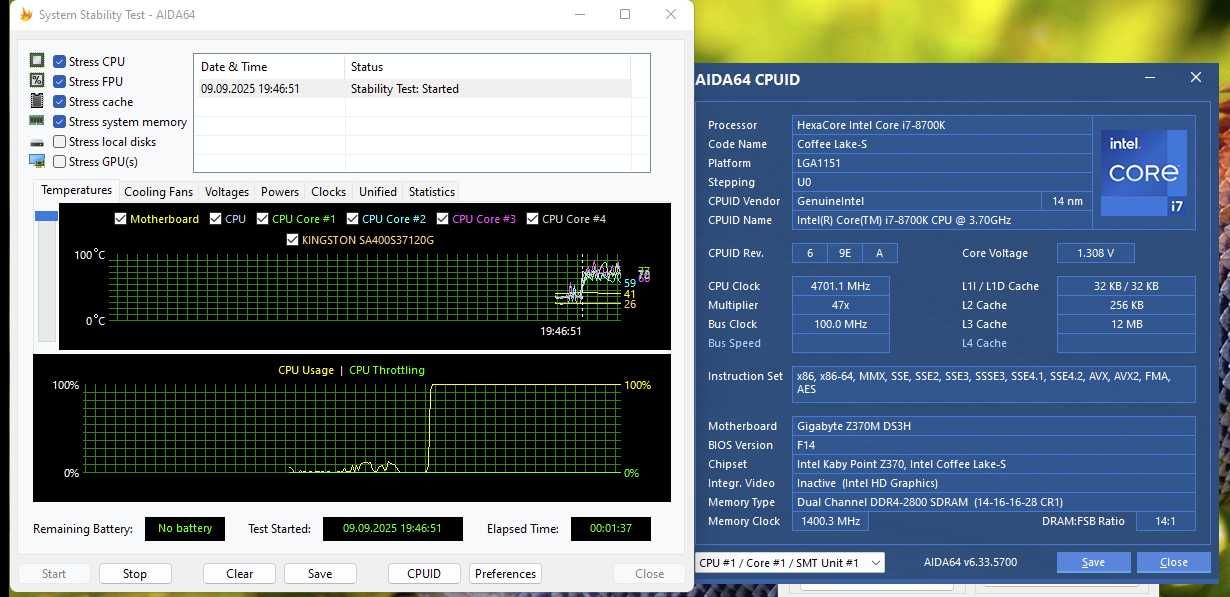Click Close button in CPUID window footer
This screenshot has height=597, width=1230.
coord(1174,562)
